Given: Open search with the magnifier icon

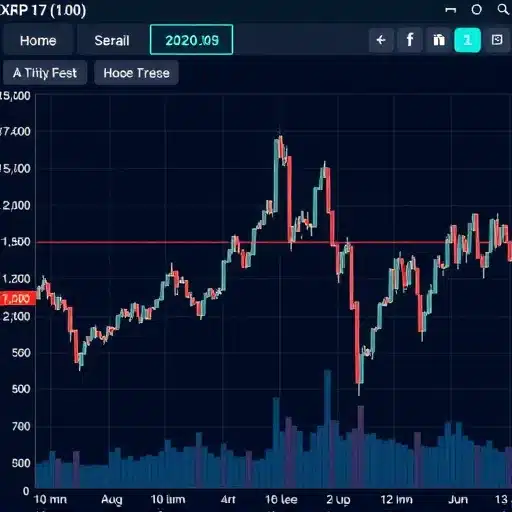Looking at the screenshot, I should pyautogui.click(x=503, y=10).
